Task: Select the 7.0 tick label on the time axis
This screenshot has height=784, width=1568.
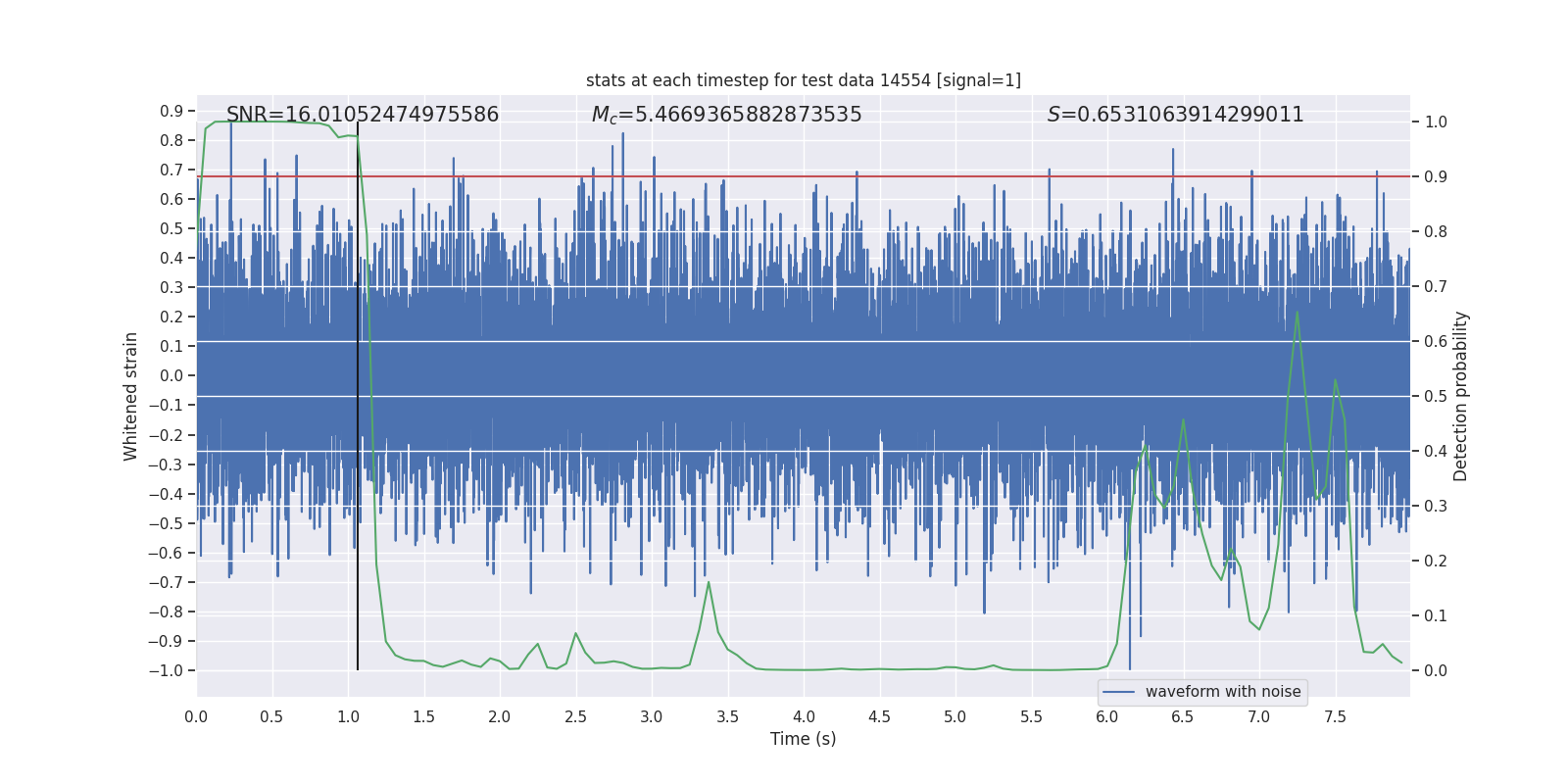Action: tap(1259, 716)
